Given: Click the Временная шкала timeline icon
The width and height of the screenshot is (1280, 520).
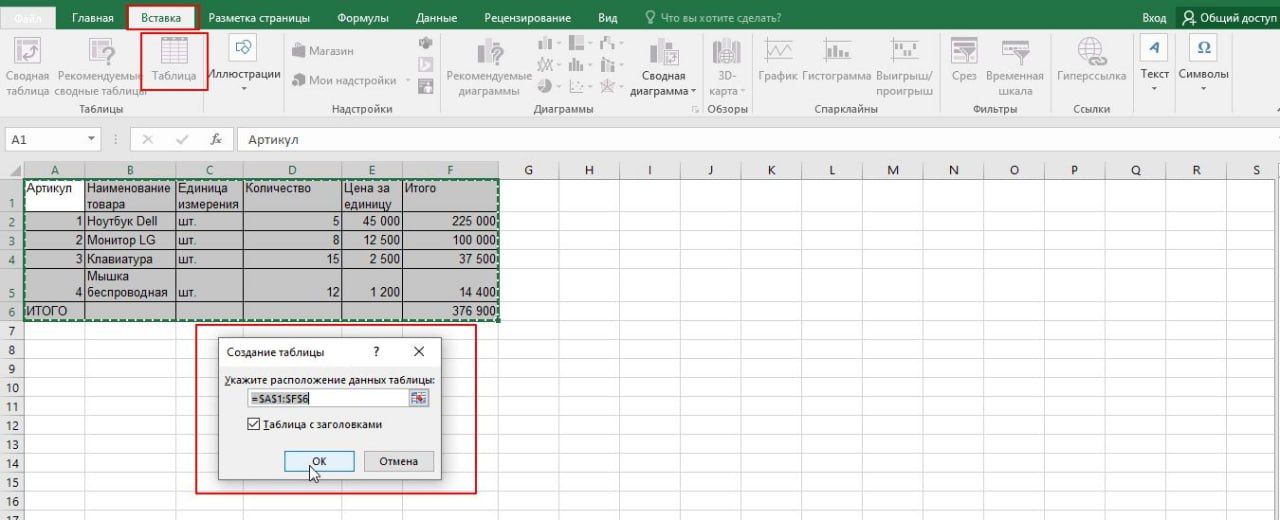Looking at the screenshot, I should (1015, 52).
